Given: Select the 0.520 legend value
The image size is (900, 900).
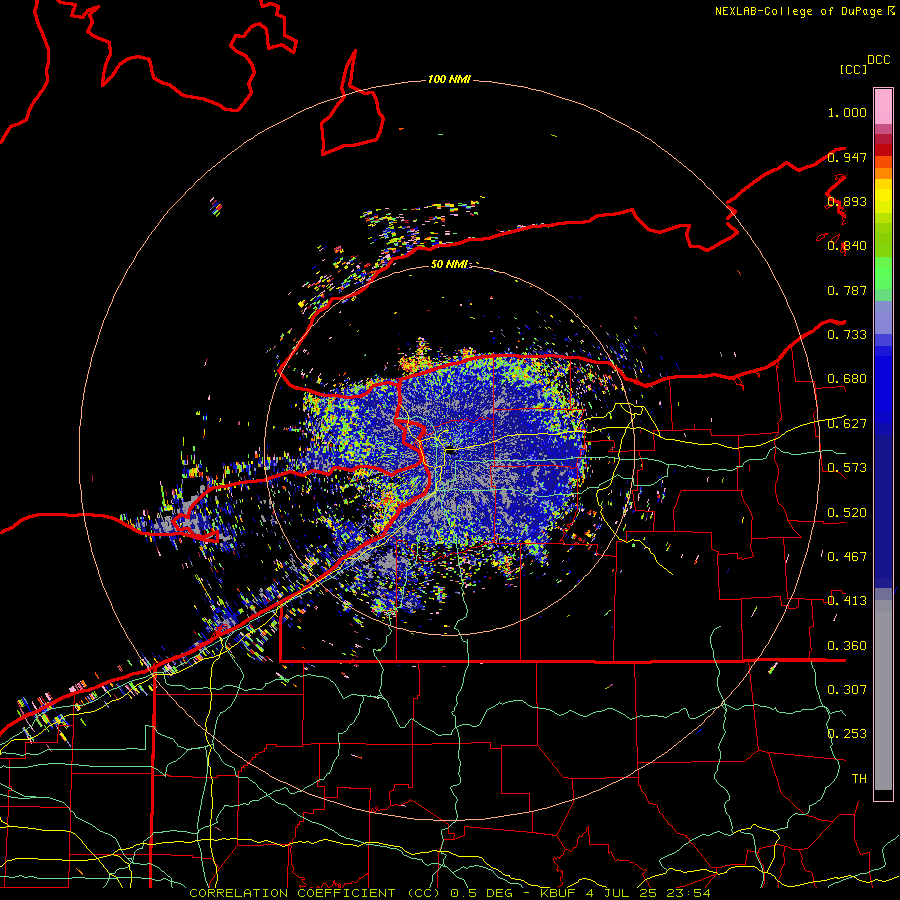Looking at the screenshot, I should click(847, 513).
